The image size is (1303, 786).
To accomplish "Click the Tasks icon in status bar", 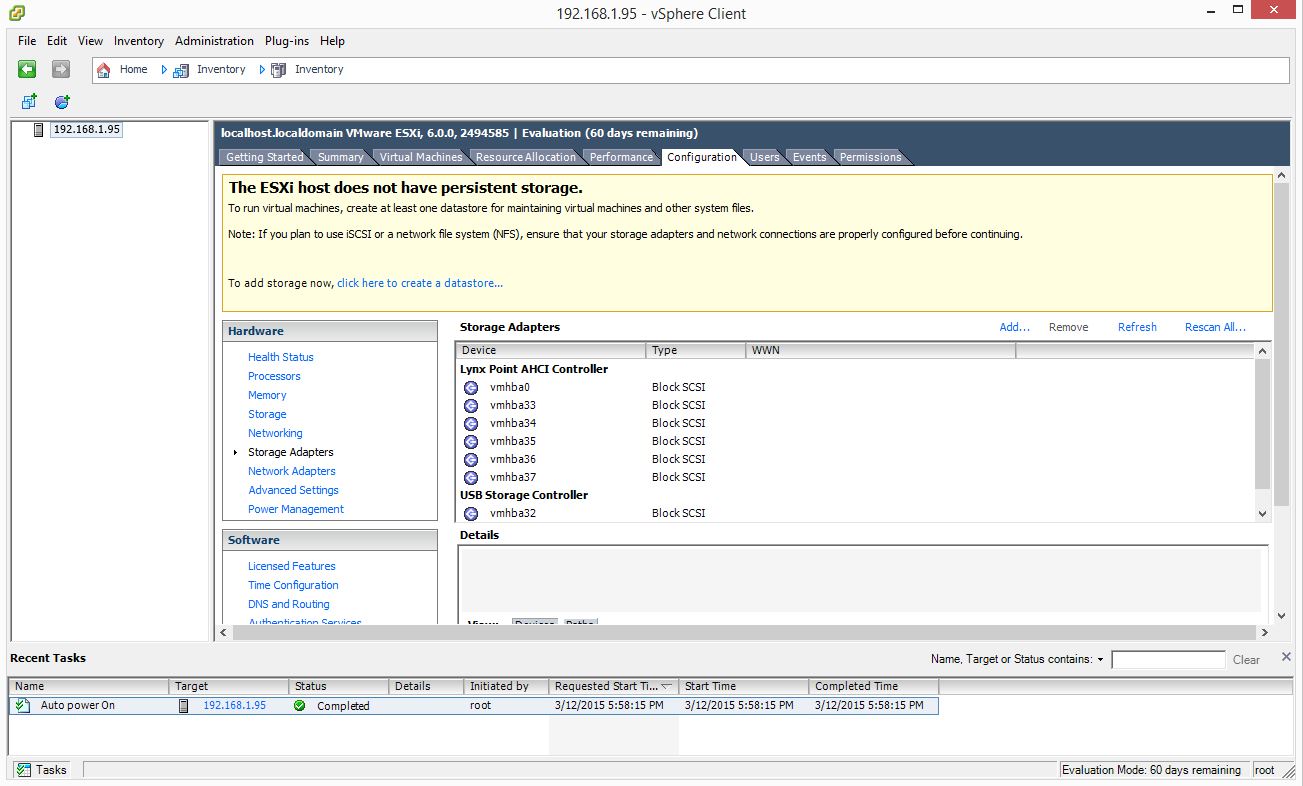I will pos(24,770).
